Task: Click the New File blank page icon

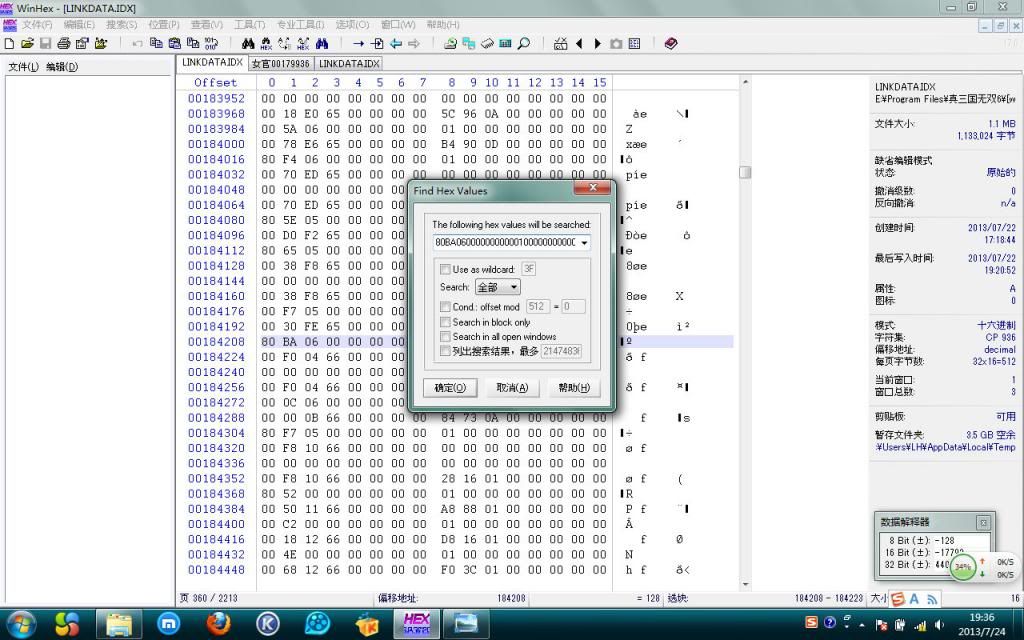Action: [10, 44]
